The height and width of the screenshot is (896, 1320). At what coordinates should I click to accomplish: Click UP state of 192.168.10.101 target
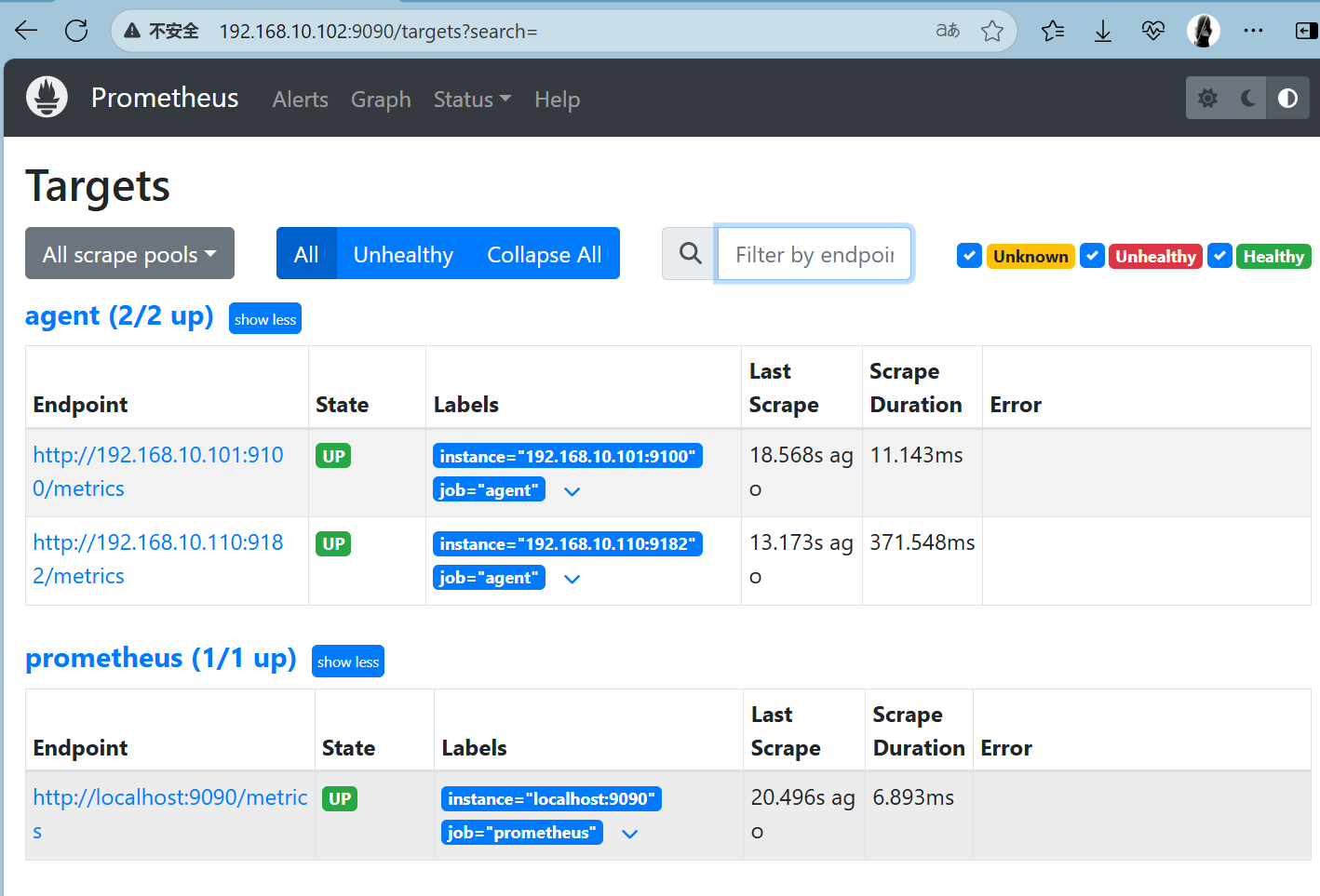[x=333, y=456]
